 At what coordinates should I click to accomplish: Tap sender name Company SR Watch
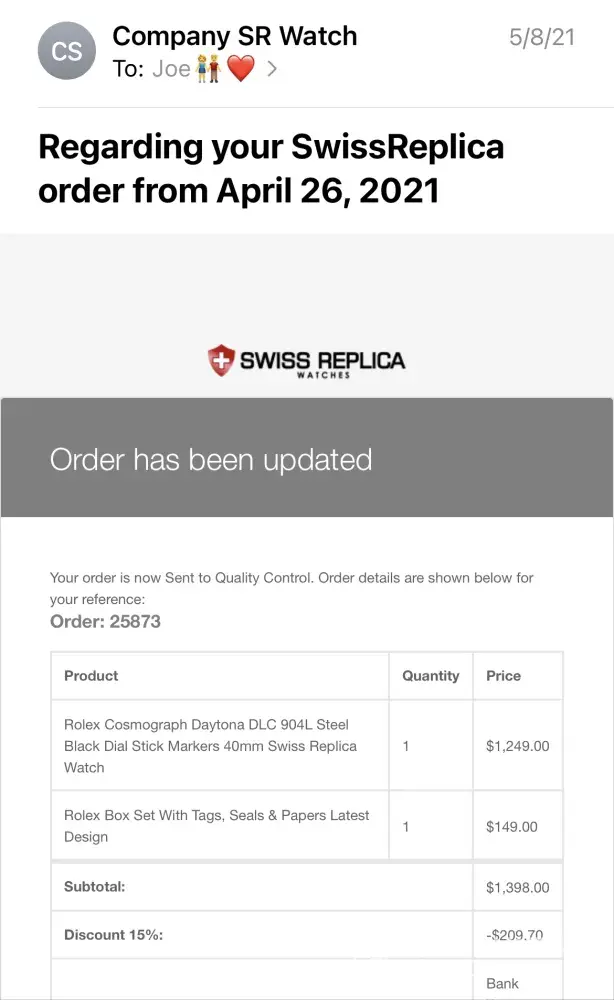[234, 37]
